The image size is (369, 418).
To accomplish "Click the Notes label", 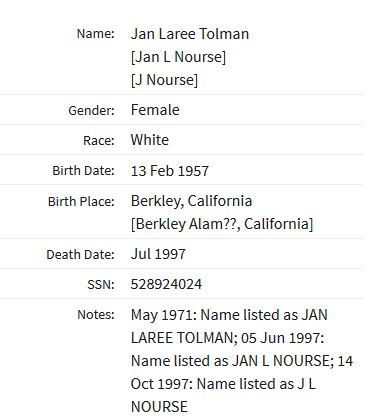I will [x=96, y=315].
